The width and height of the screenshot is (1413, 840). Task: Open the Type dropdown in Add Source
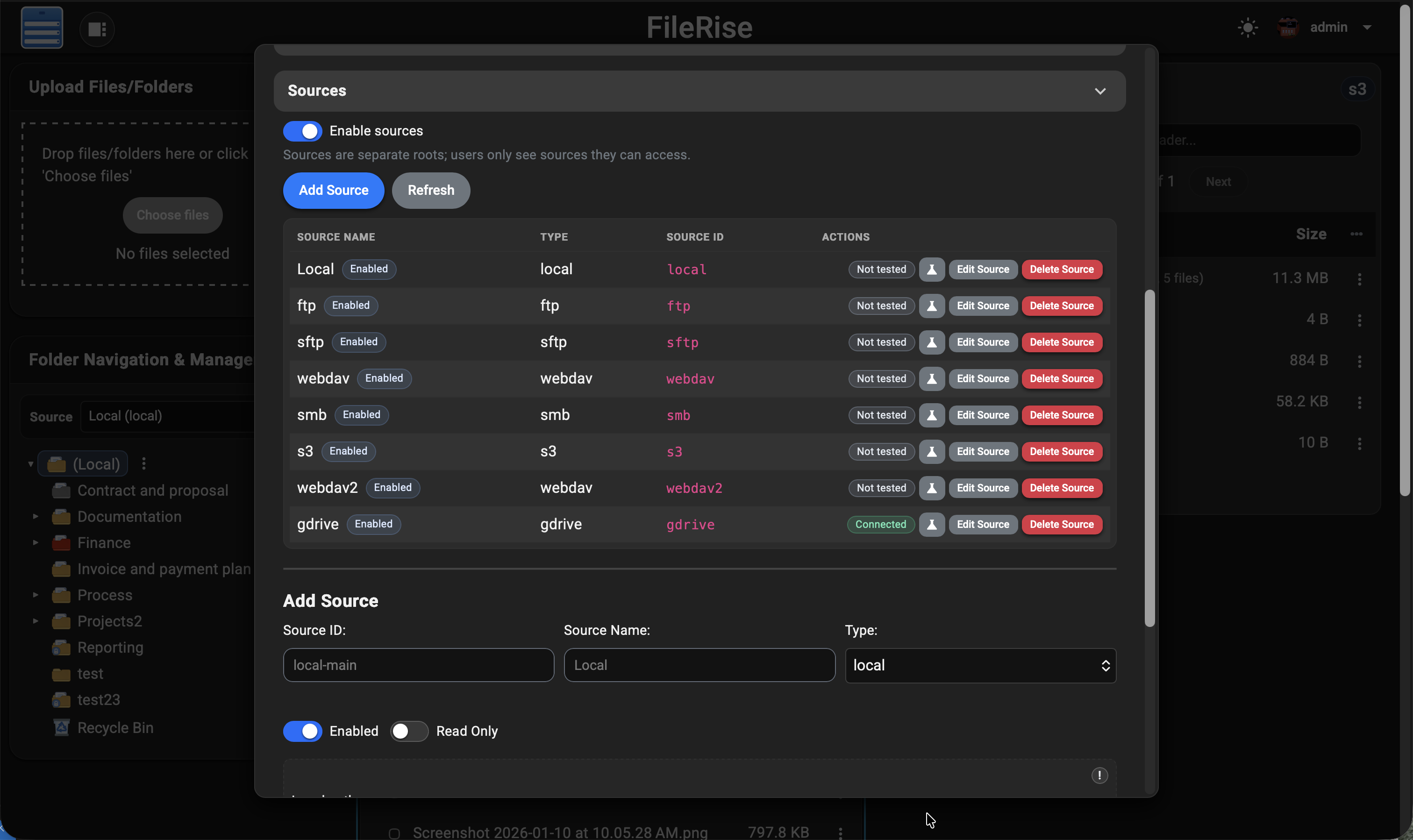[978, 665]
